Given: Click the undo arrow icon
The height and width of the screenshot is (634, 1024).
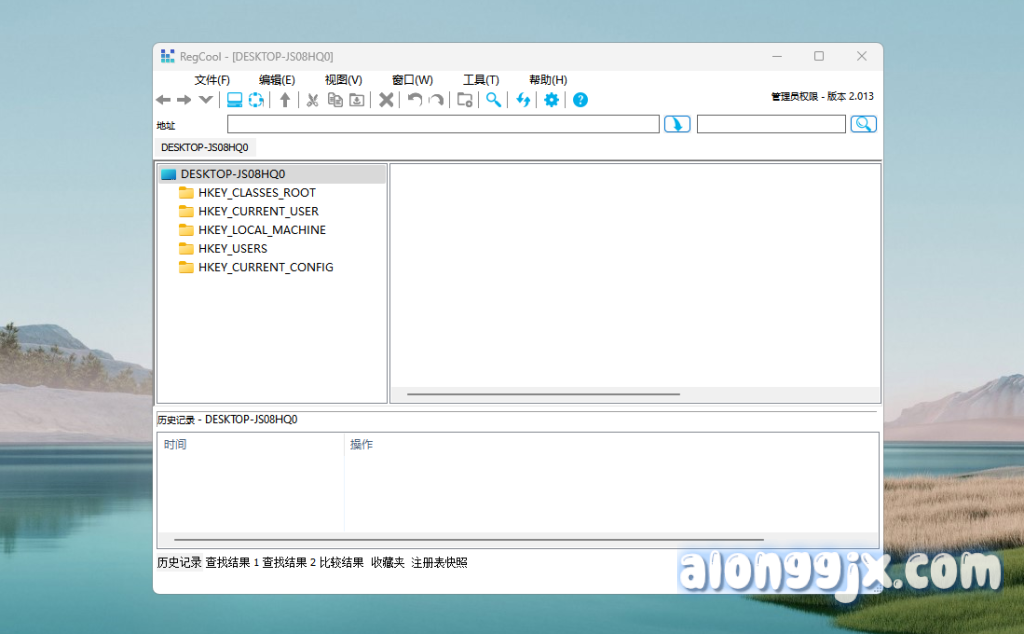Looking at the screenshot, I should tap(414, 100).
